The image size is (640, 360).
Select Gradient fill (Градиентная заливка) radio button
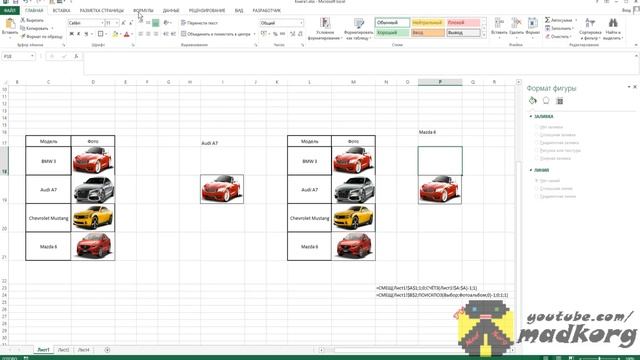pos(536,142)
